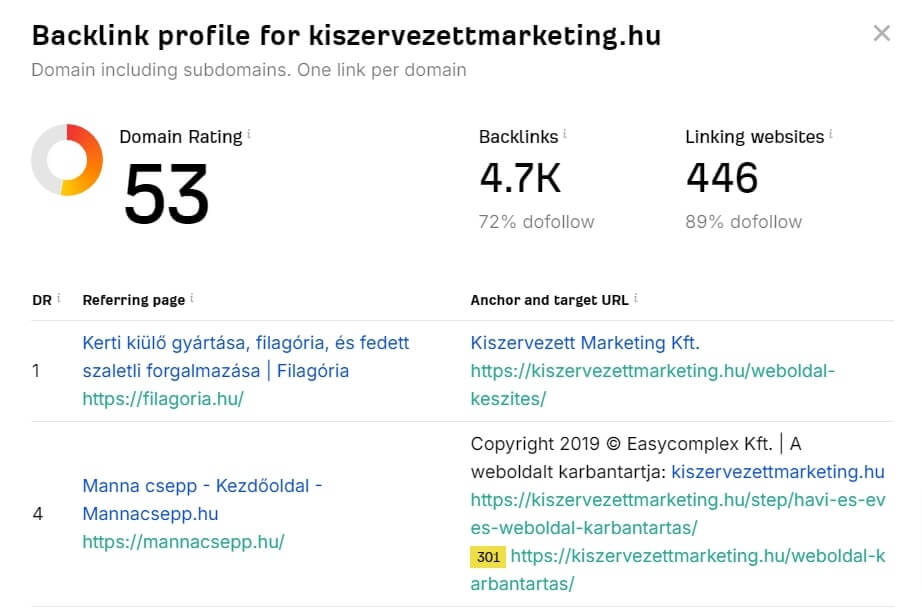The width and height of the screenshot is (922, 611).
Task: Click the Backlinks count 4.7K
Action: 520,178
